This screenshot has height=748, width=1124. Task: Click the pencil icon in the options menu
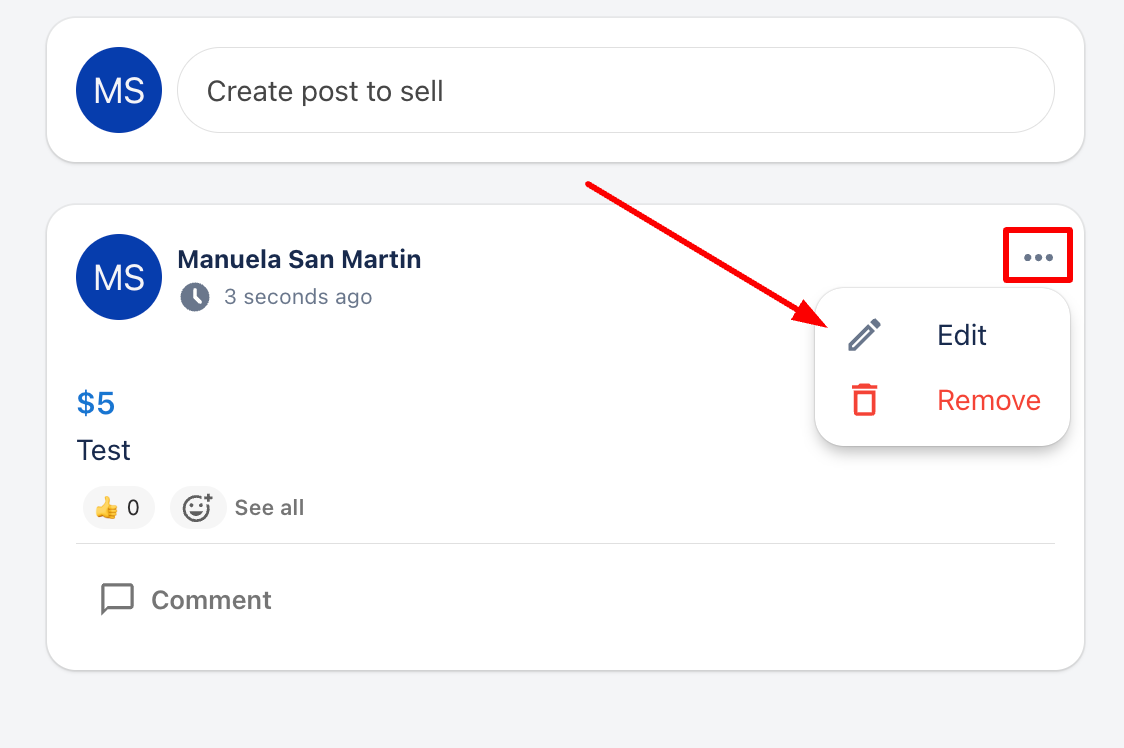pos(865,335)
